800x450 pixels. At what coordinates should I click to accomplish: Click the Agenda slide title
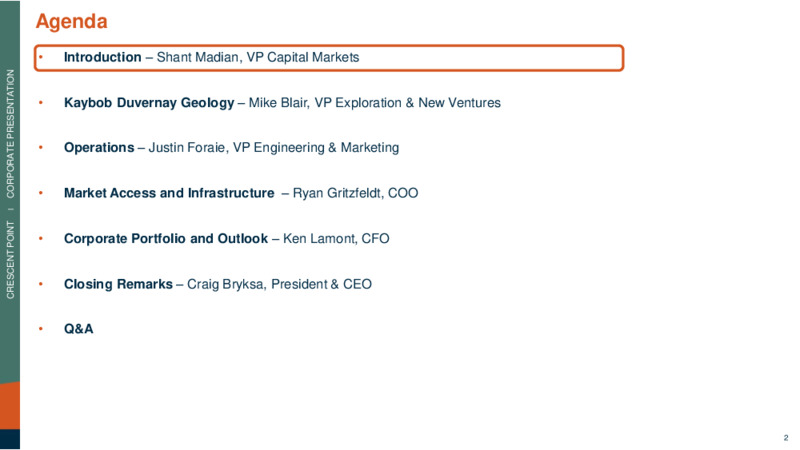coord(71,22)
